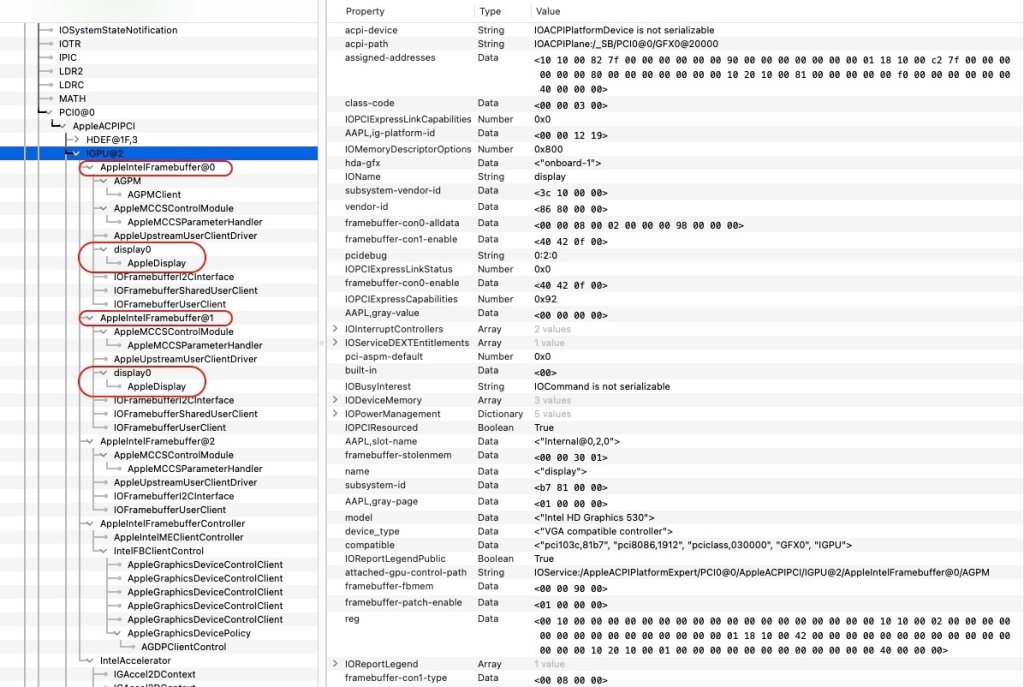Image resolution: width=1024 pixels, height=687 pixels.
Task: Select the subsystem-vendor-id property row
Action: 675,191
